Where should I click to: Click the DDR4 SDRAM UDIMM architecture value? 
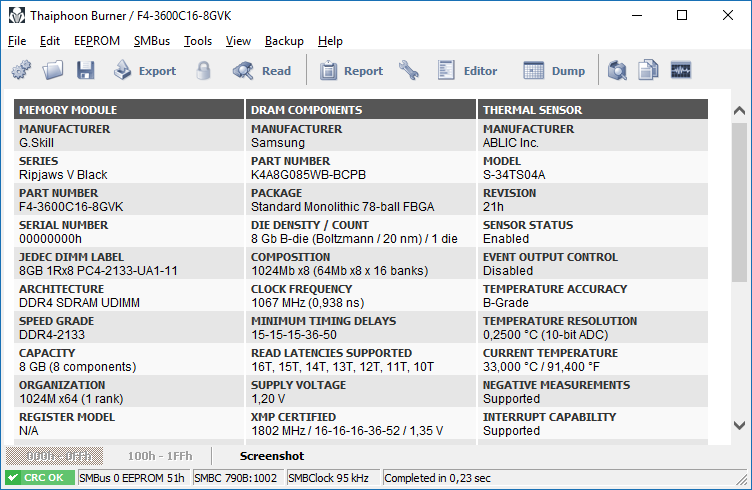click(x=80, y=303)
